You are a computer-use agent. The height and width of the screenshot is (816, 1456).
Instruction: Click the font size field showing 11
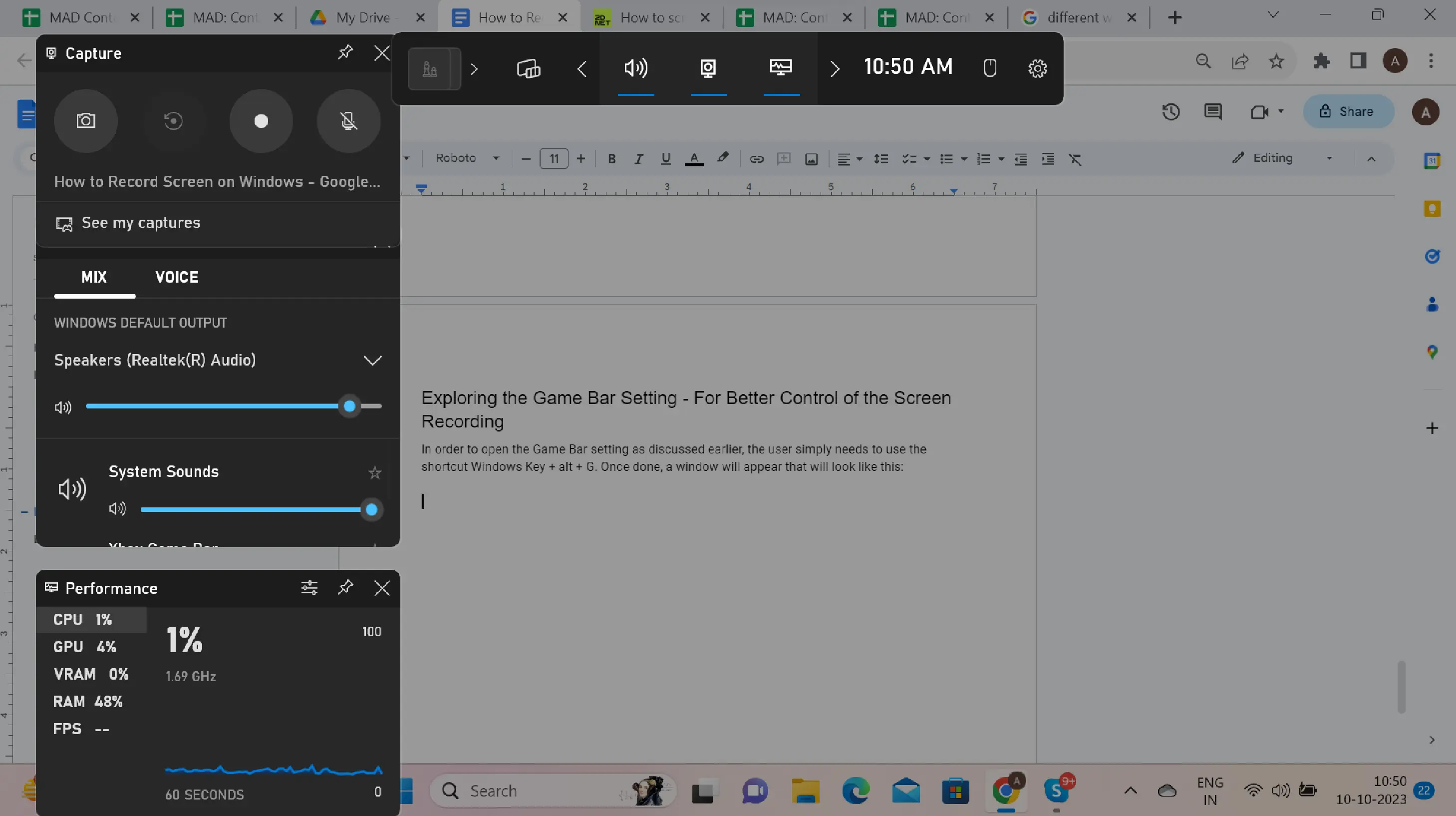coord(554,159)
